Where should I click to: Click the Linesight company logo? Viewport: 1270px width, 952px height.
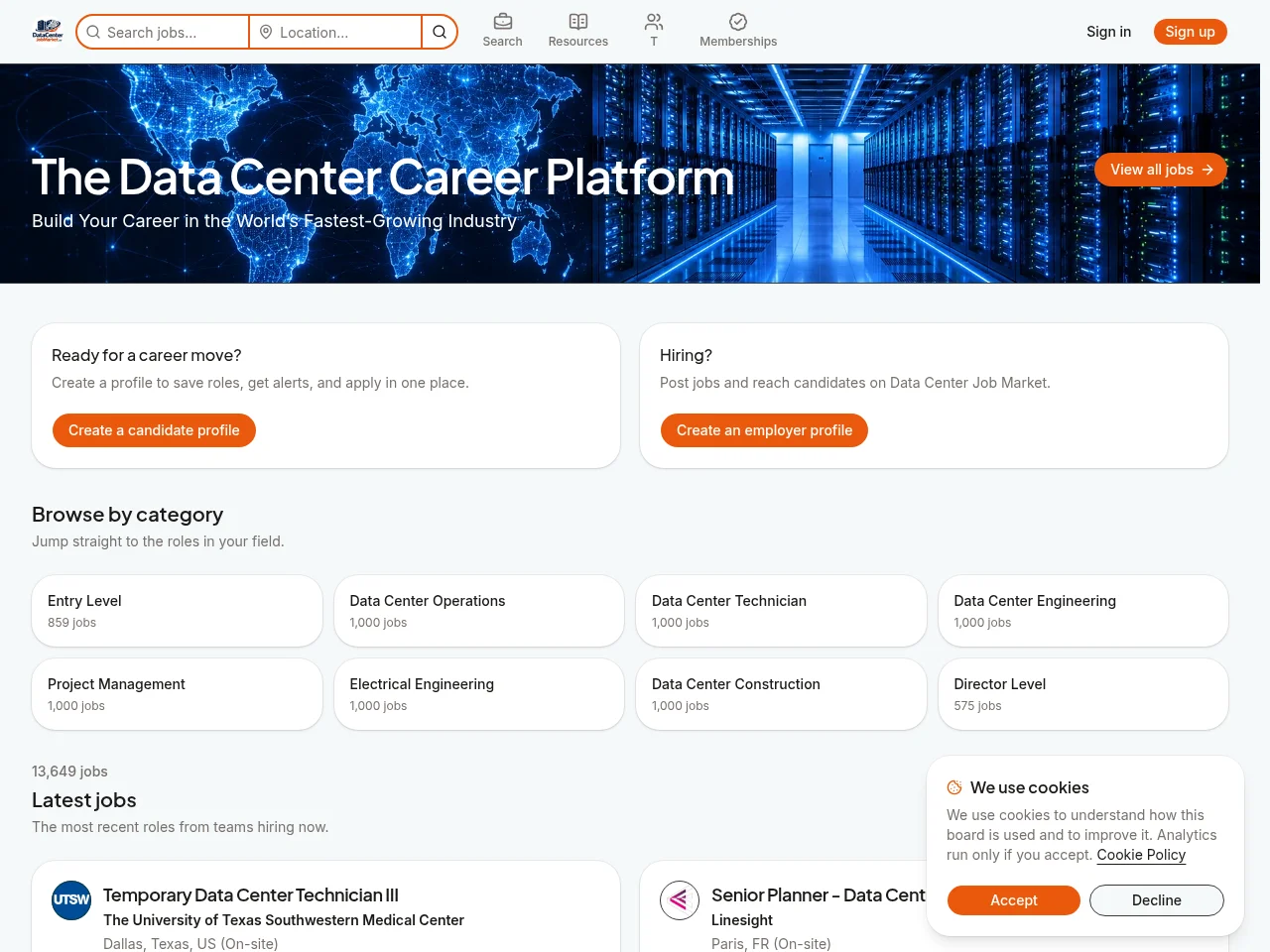pos(680,900)
